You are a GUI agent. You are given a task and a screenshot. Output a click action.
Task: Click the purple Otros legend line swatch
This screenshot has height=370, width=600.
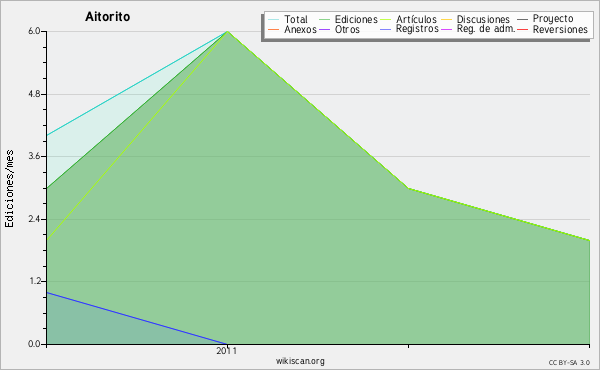point(324,29)
